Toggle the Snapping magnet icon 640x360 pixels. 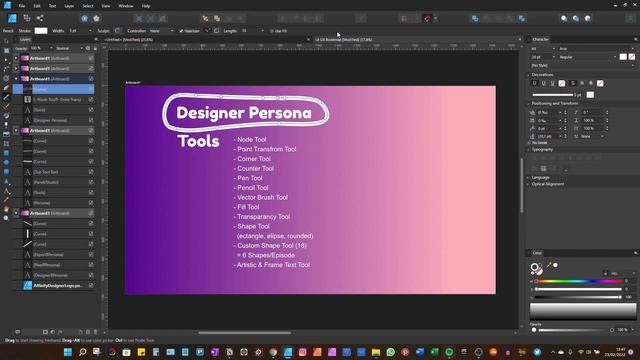427,18
